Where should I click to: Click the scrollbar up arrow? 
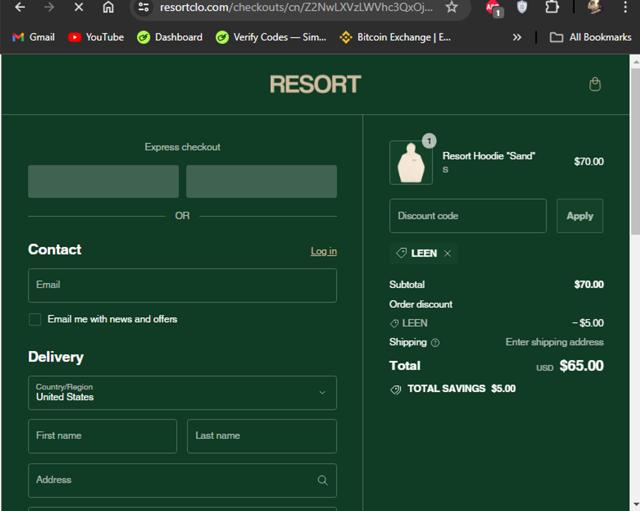(x=635, y=62)
